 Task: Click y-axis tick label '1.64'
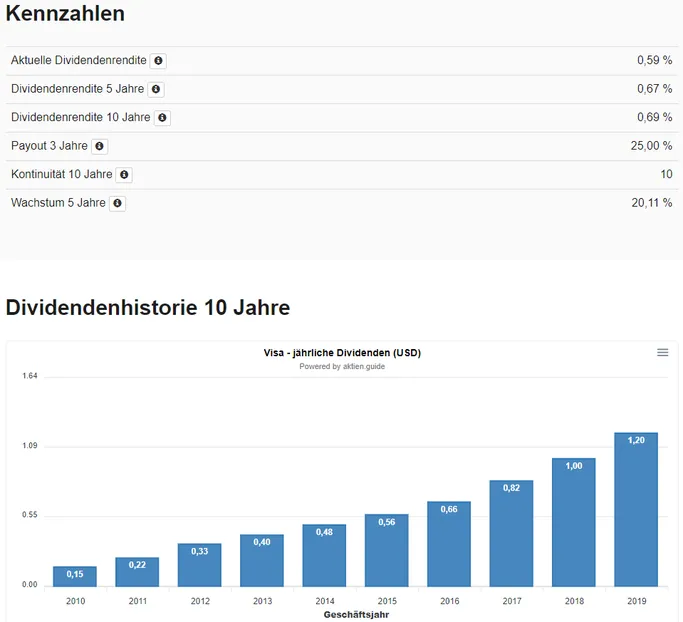click(x=30, y=376)
